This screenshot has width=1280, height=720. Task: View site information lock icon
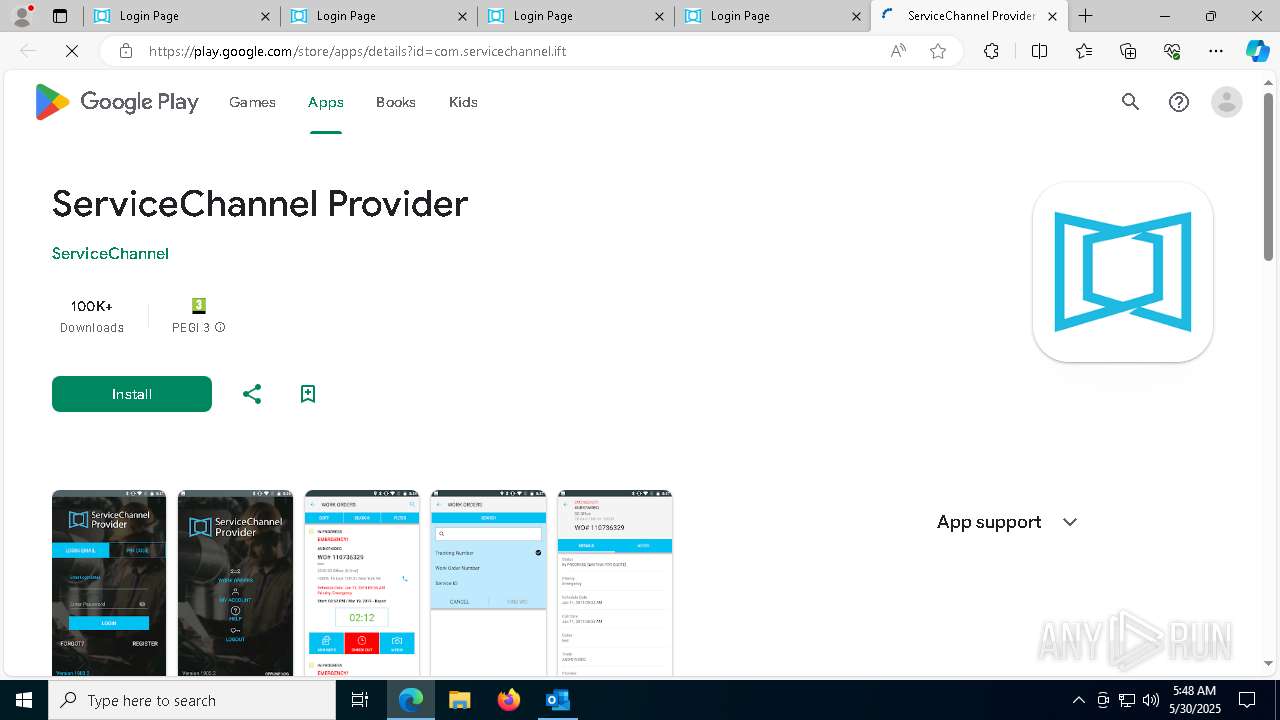[x=125, y=51]
